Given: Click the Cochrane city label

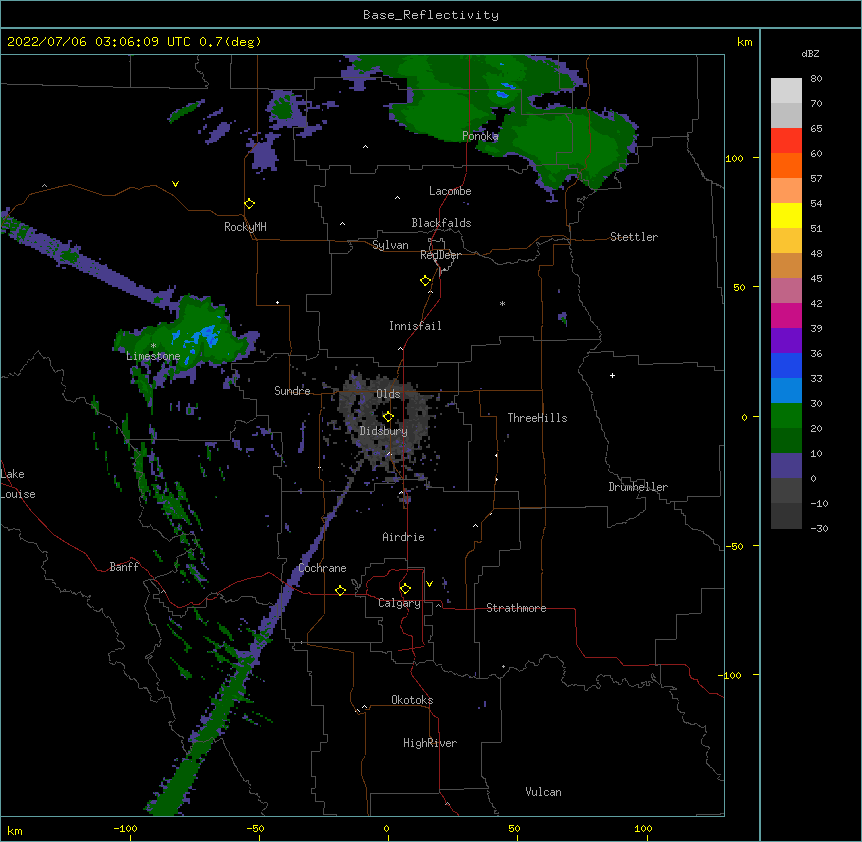Looking at the screenshot, I should coord(323,568).
